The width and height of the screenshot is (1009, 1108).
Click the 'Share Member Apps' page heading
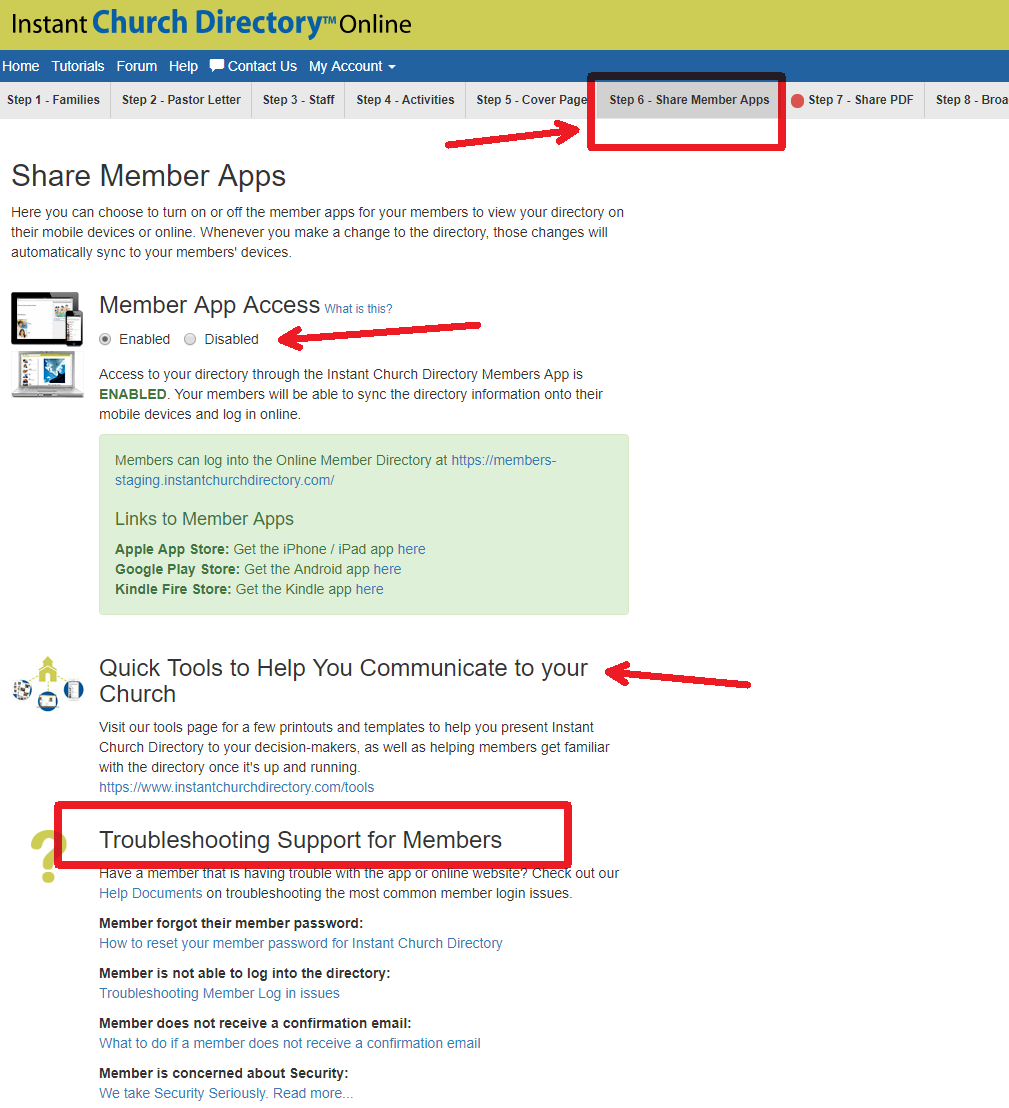pyautogui.click(x=148, y=176)
